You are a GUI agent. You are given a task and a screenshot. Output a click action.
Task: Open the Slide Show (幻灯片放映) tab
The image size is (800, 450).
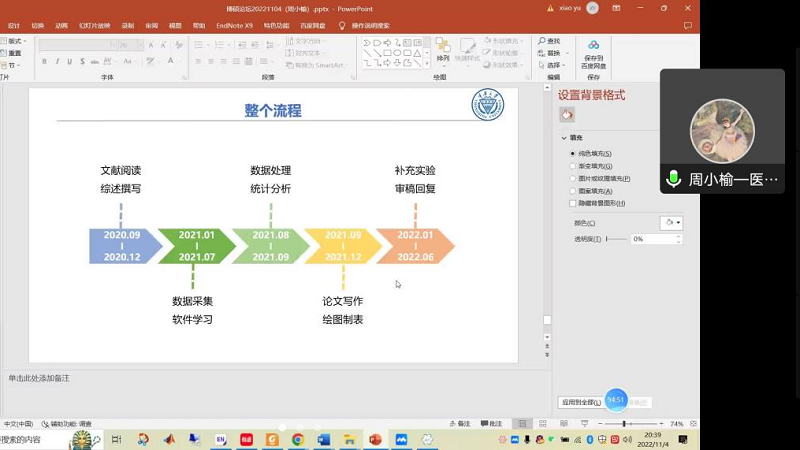pyautogui.click(x=94, y=26)
